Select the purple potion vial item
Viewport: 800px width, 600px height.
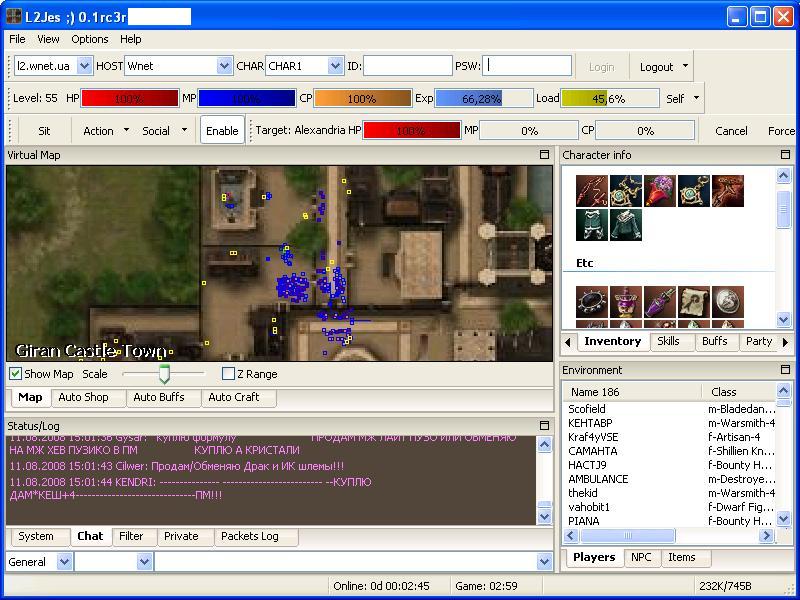coord(660,302)
